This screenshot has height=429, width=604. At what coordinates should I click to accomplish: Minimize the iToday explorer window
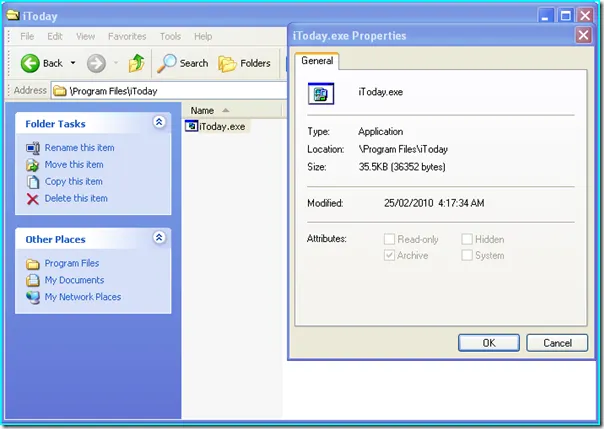tap(545, 16)
